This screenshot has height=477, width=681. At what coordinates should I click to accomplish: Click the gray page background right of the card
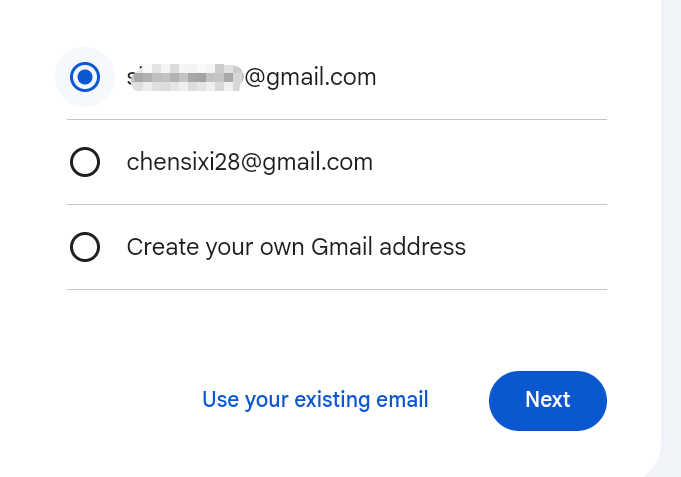tap(672, 200)
